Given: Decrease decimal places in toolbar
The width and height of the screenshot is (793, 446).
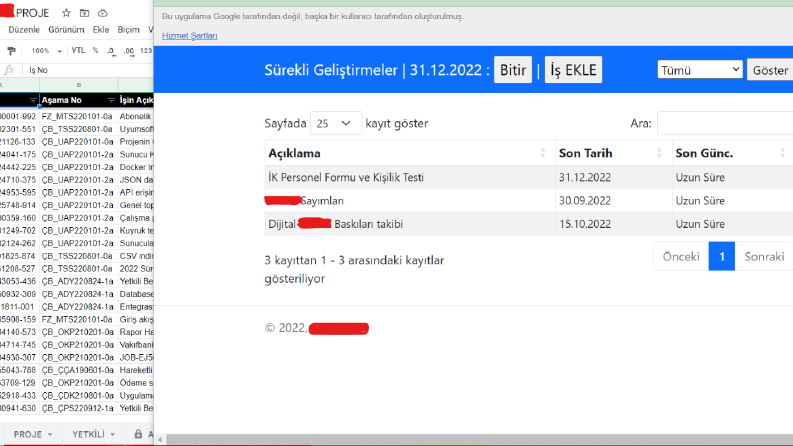Looking at the screenshot, I should [x=111, y=51].
